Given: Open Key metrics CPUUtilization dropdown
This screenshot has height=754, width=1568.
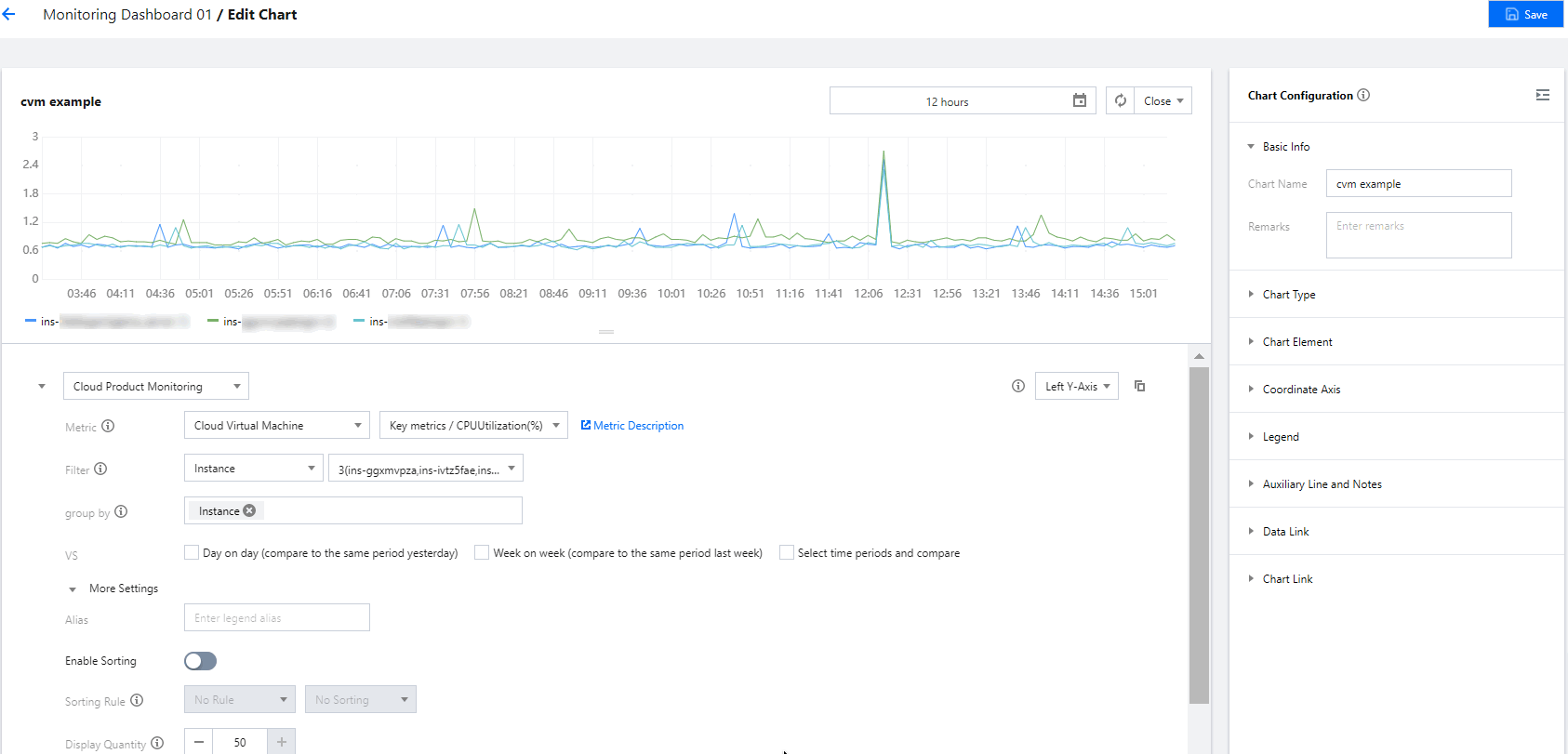Looking at the screenshot, I should tap(473, 425).
